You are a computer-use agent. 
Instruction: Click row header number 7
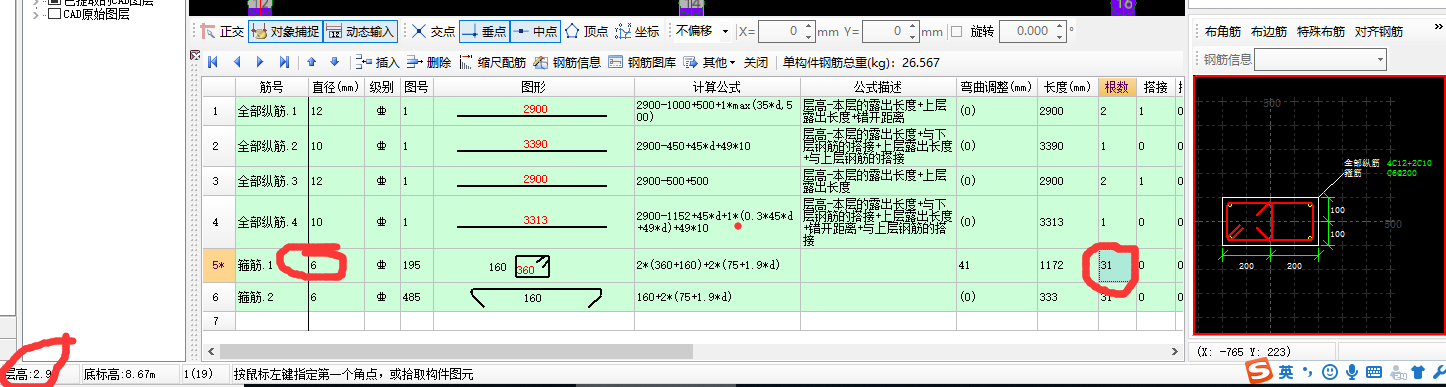point(218,320)
